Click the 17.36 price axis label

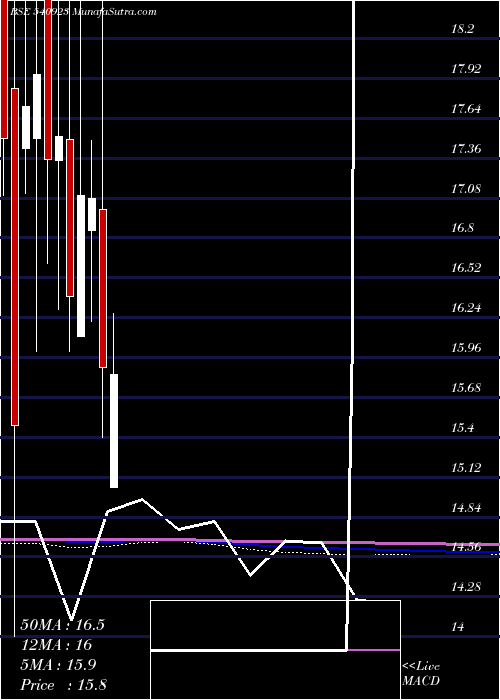pyautogui.click(x=466, y=148)
